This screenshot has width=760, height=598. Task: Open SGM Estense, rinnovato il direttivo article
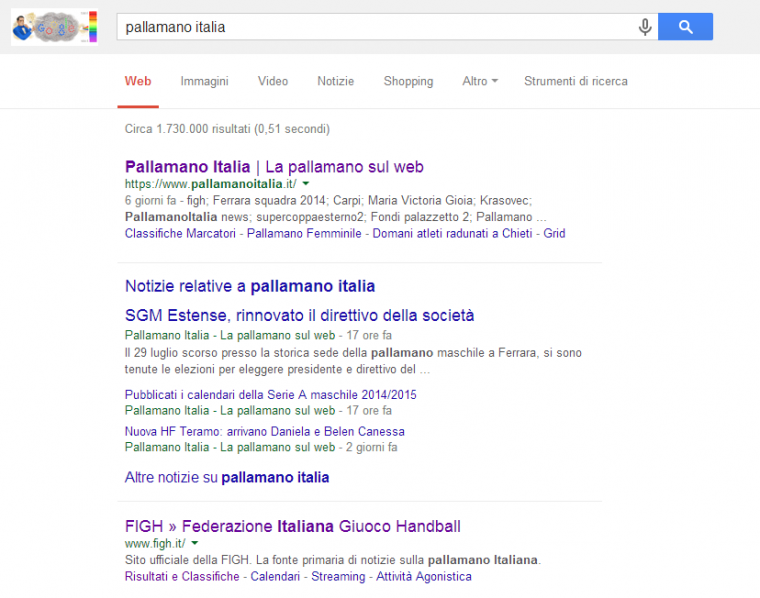300,315
